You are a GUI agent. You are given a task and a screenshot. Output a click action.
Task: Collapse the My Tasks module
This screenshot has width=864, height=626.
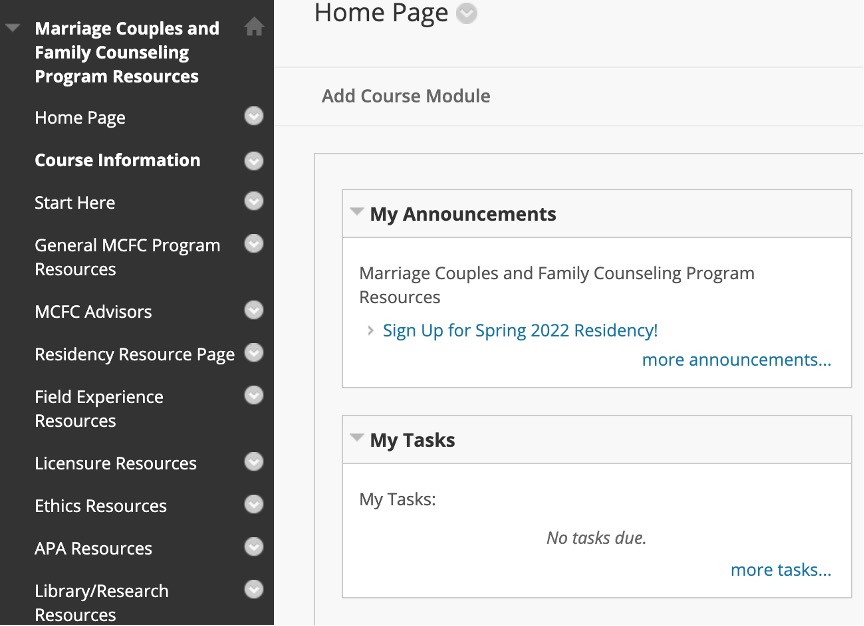(356, 438)
